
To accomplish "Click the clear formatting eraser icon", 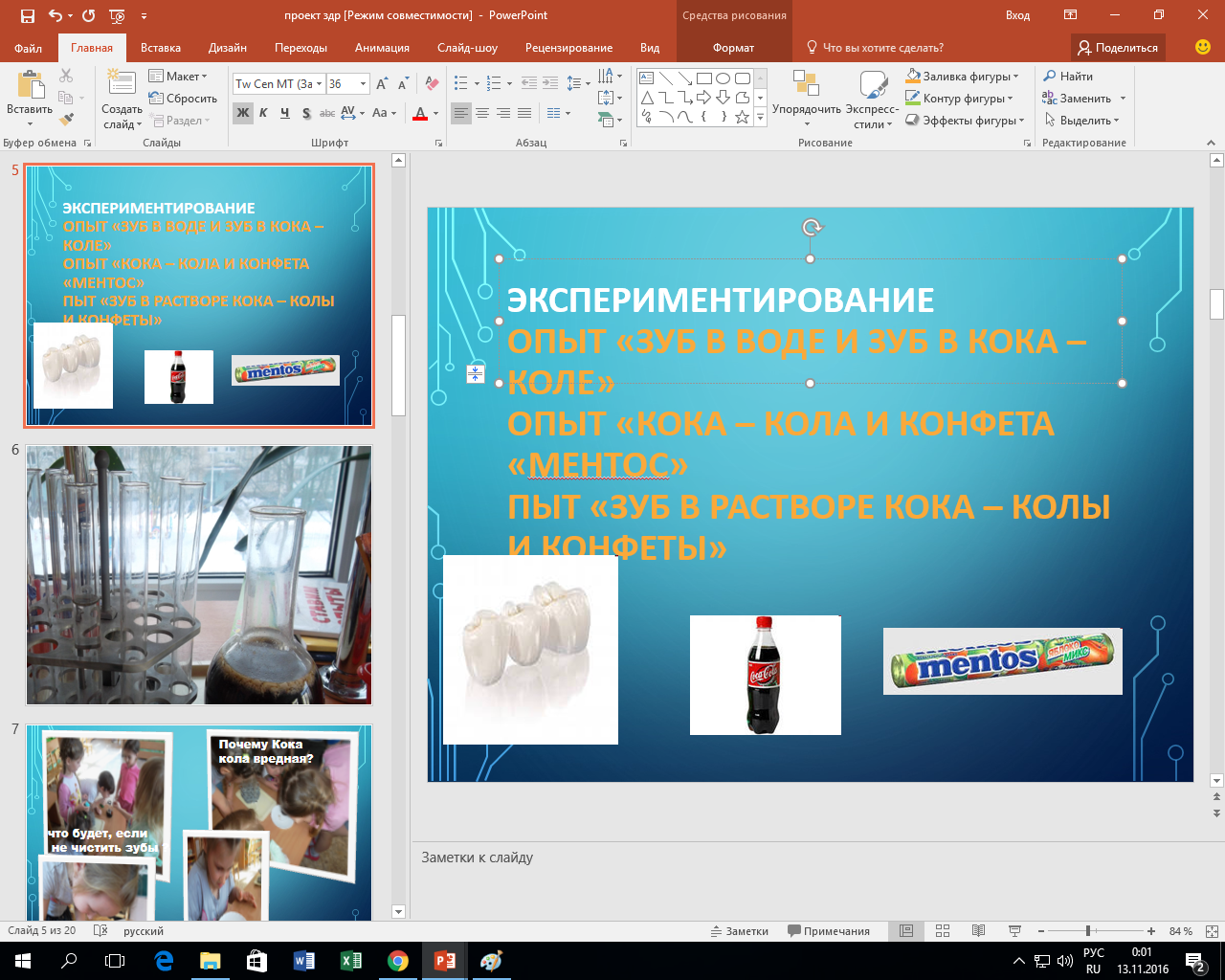I will (432, 84).
